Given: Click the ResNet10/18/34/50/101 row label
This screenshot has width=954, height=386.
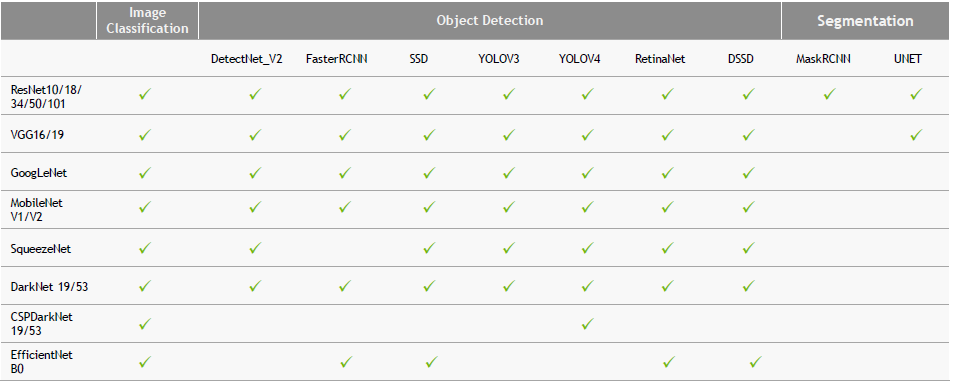Looking at the screenshot, I should click(46, 97).
